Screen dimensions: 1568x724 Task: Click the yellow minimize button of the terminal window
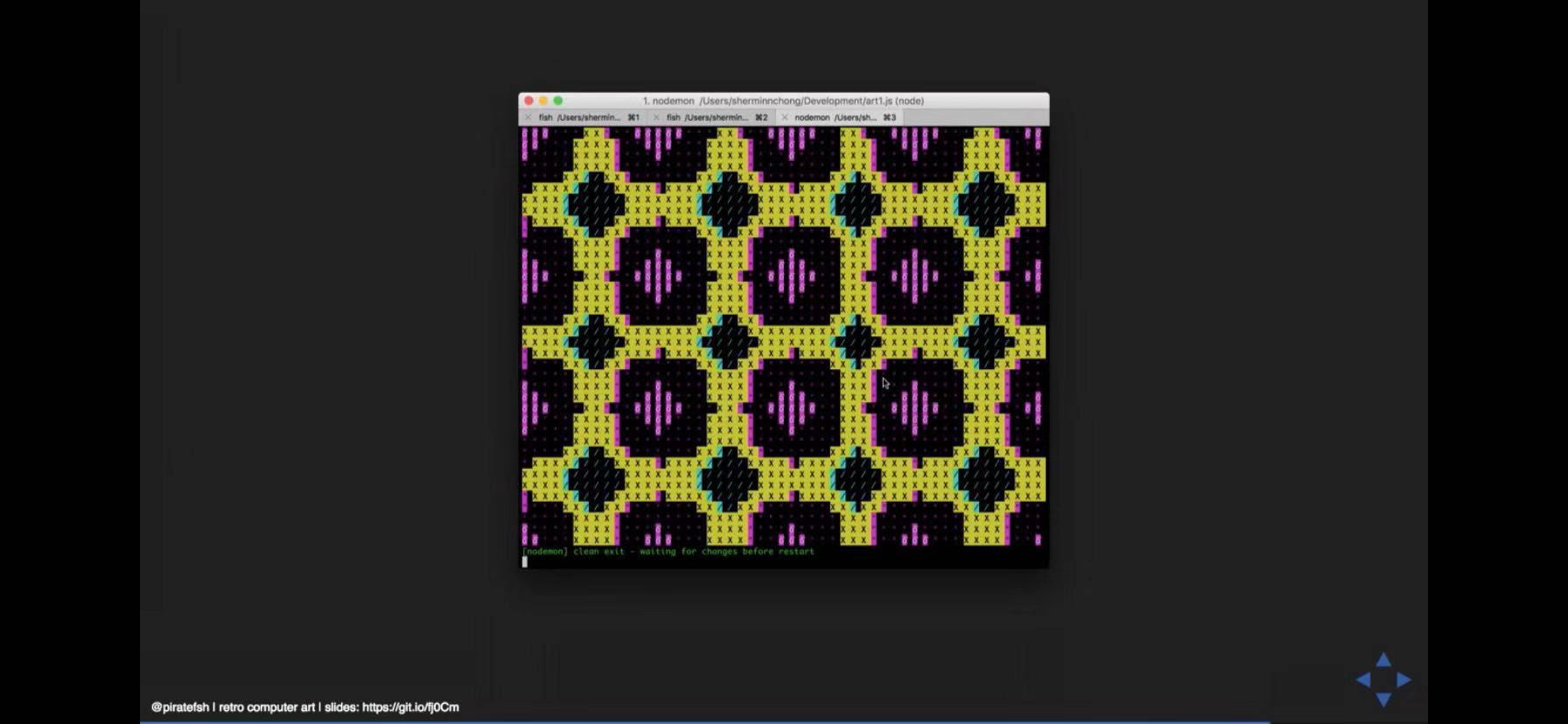543,101
